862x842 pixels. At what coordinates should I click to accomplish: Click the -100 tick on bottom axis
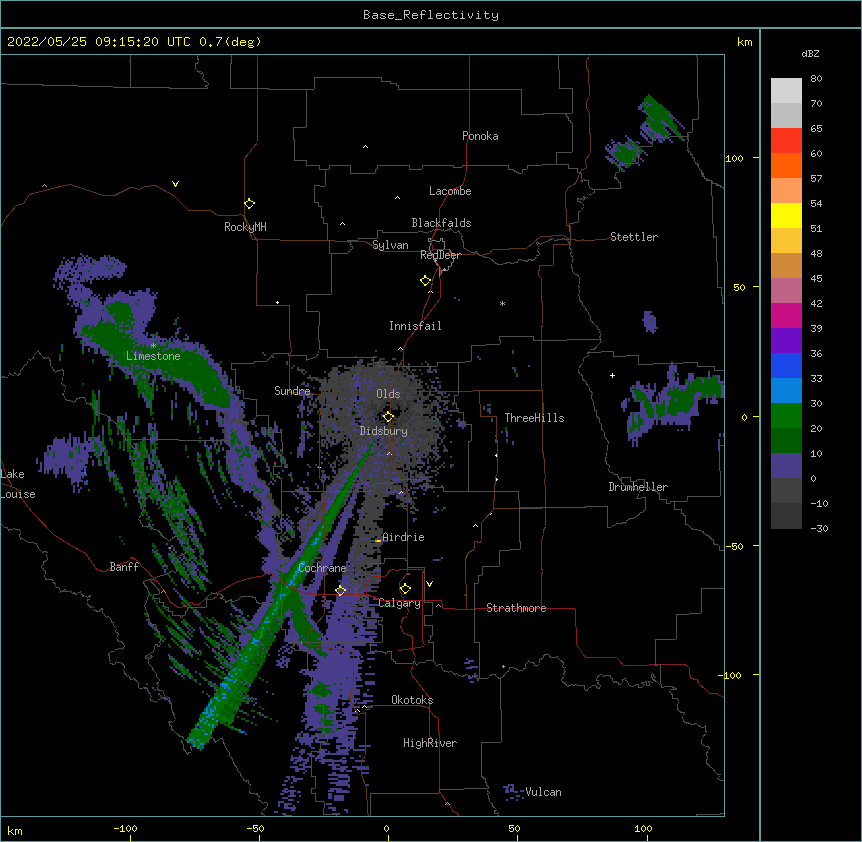[125, 828]
